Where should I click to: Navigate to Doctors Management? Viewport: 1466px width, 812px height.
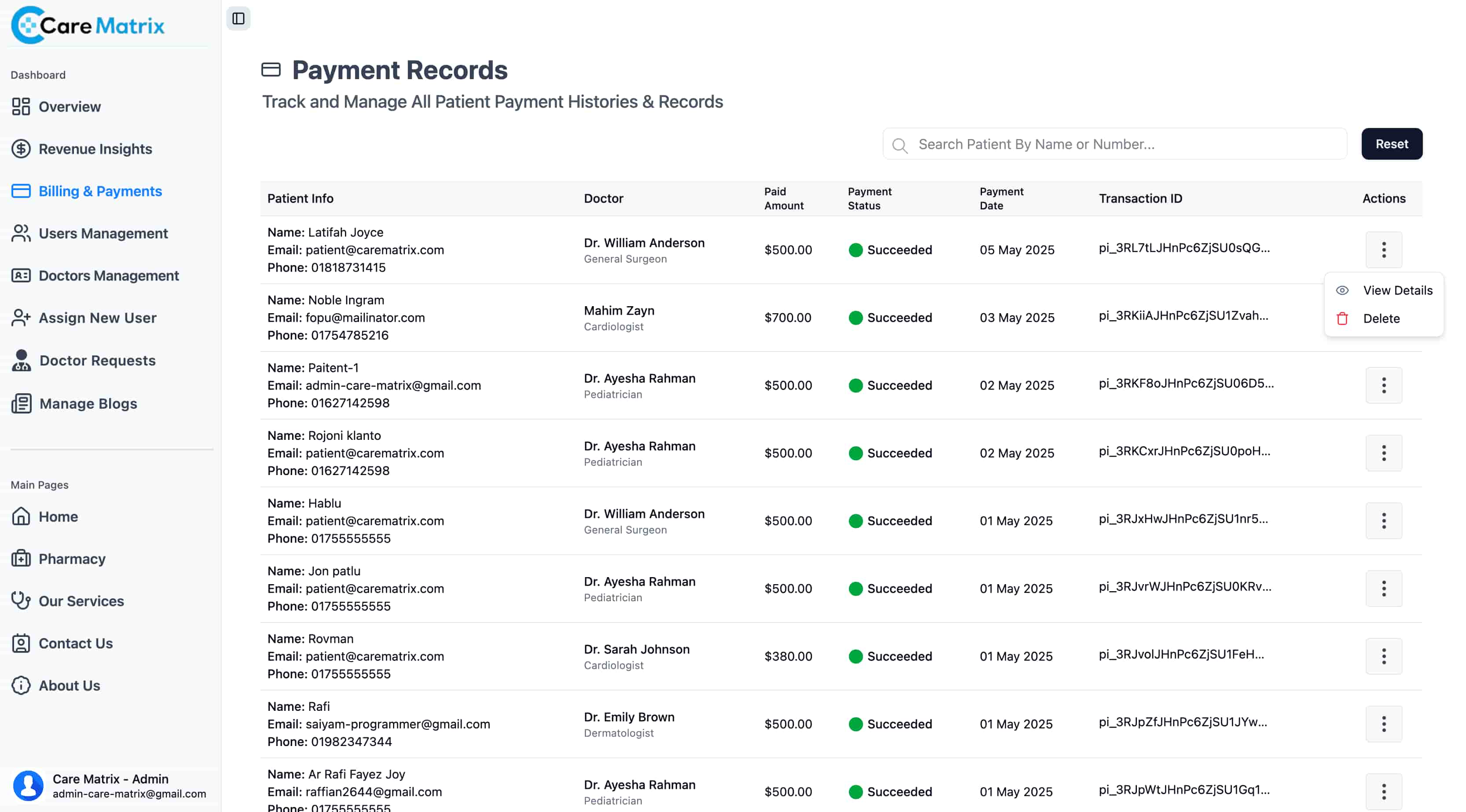(109, 275)
